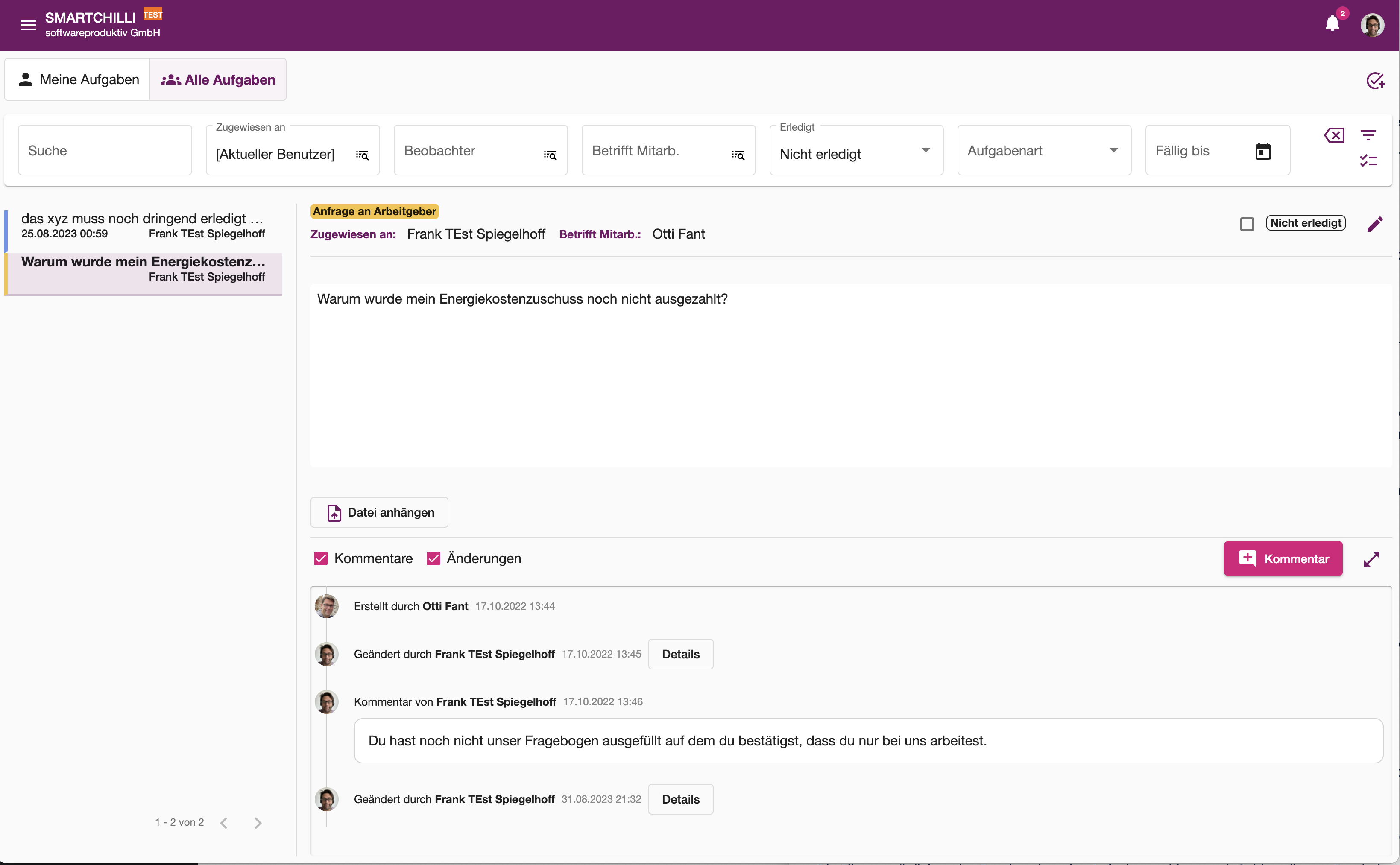Image resolution: width=1400 pixels, height=865 pixels.
Task: Open the notifications bell
Action: (x=1332, y=23)
